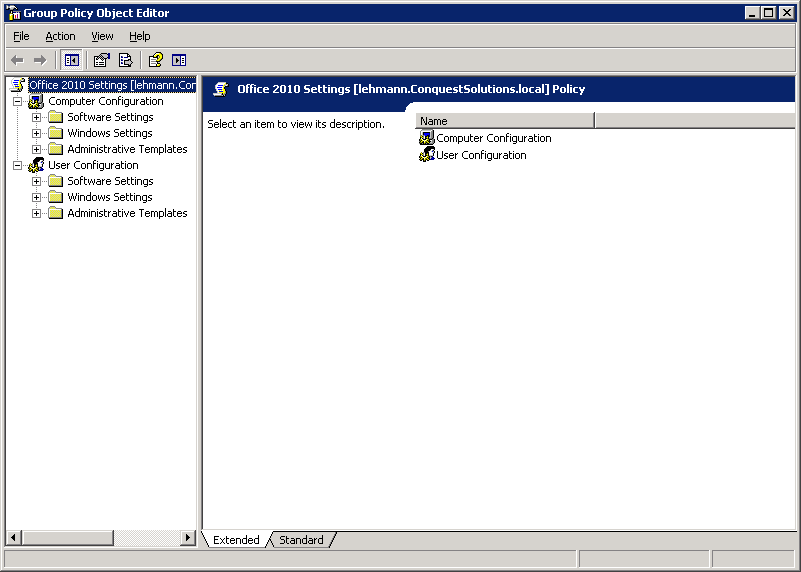Select Software Settings folder under User Configuration
The width and height of the screenshot is (801, 572).
[x=110, y=181]
